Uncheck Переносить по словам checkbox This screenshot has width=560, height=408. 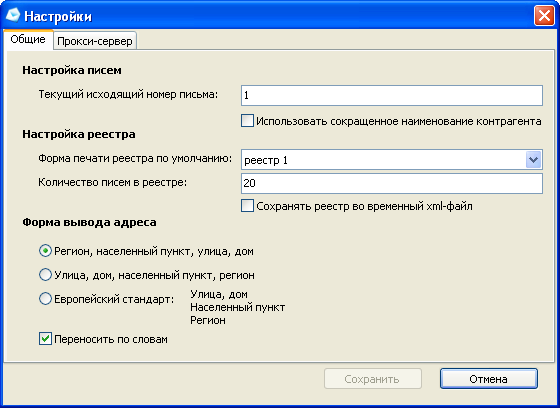tap(45, 339)
